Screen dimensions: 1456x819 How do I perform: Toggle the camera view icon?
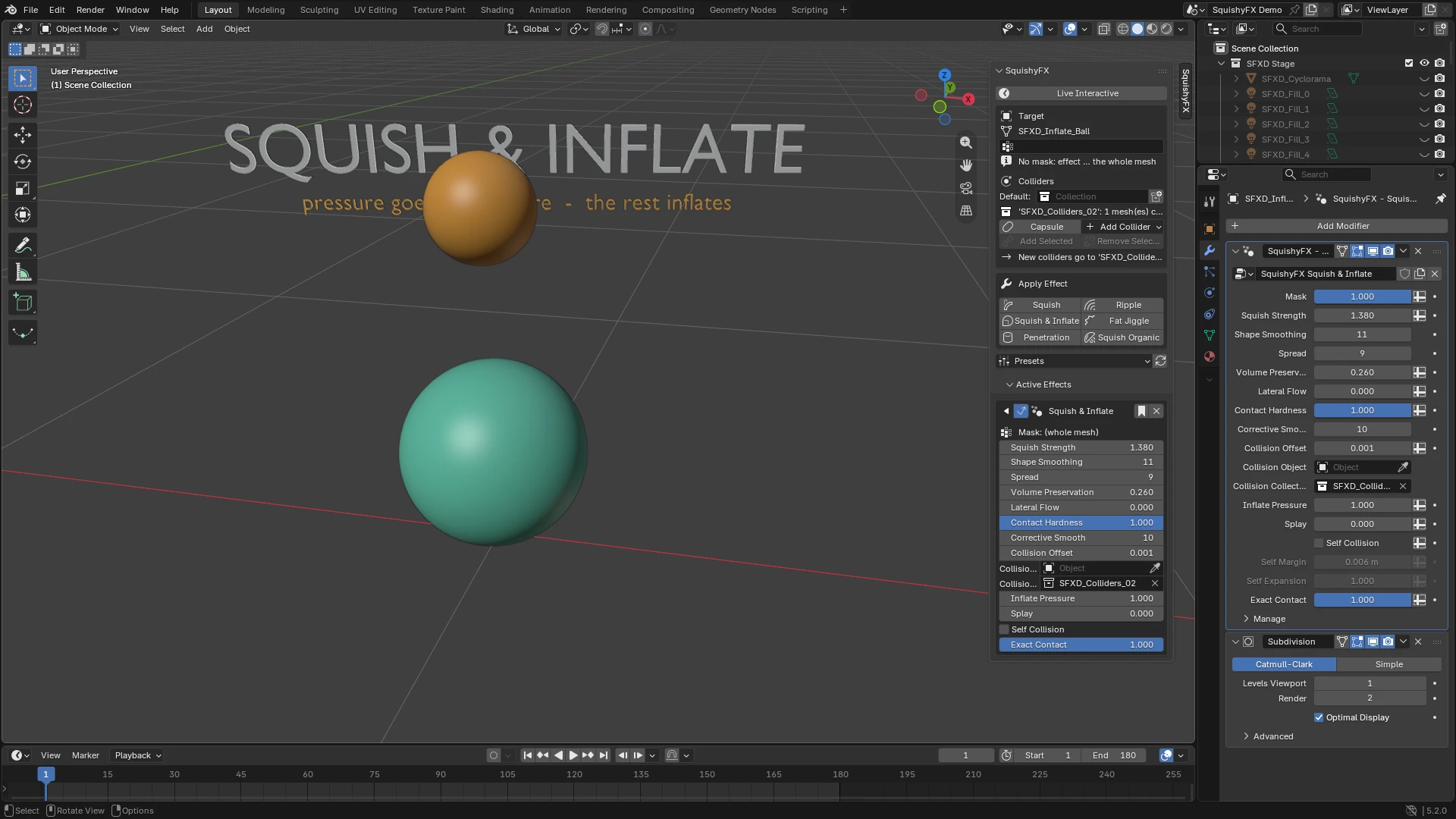point(965,188)
